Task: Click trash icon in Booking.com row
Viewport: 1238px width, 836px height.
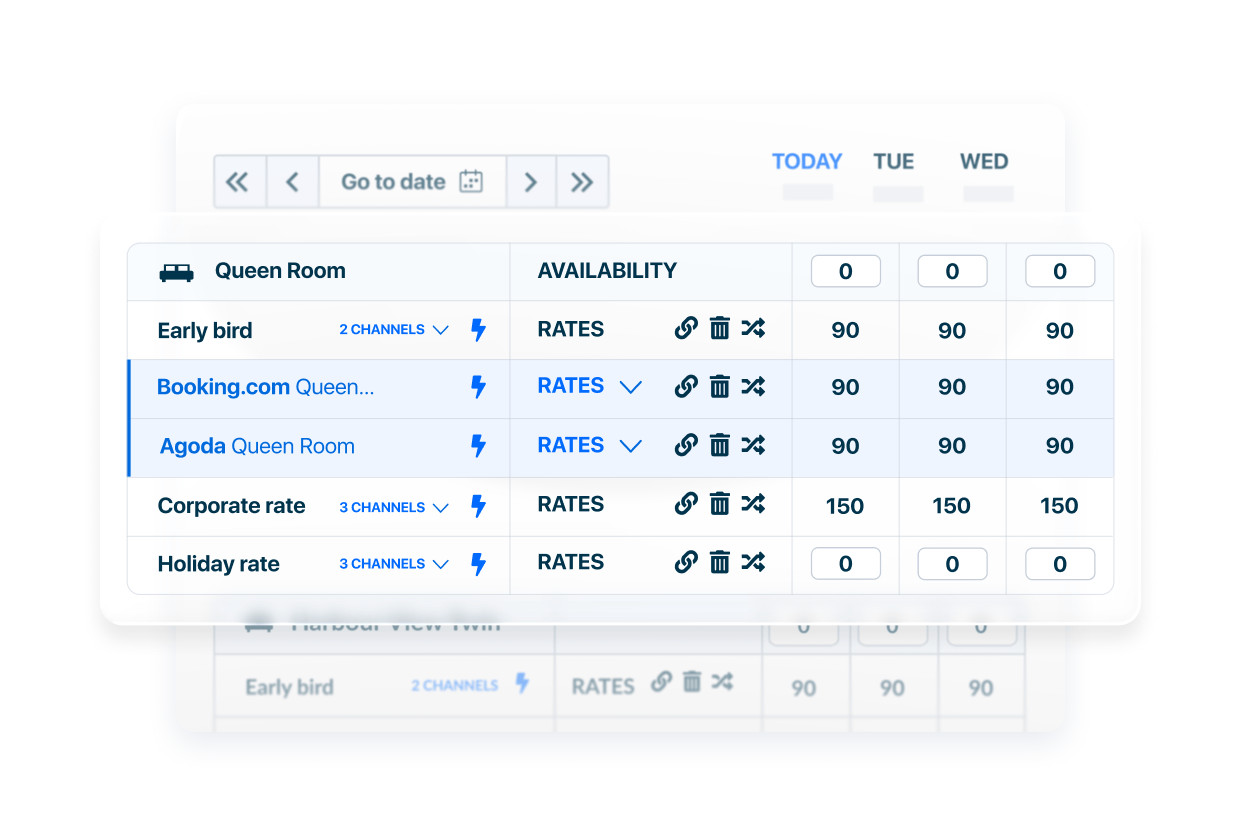Action: pyautogui.click(x=719, y=386)
